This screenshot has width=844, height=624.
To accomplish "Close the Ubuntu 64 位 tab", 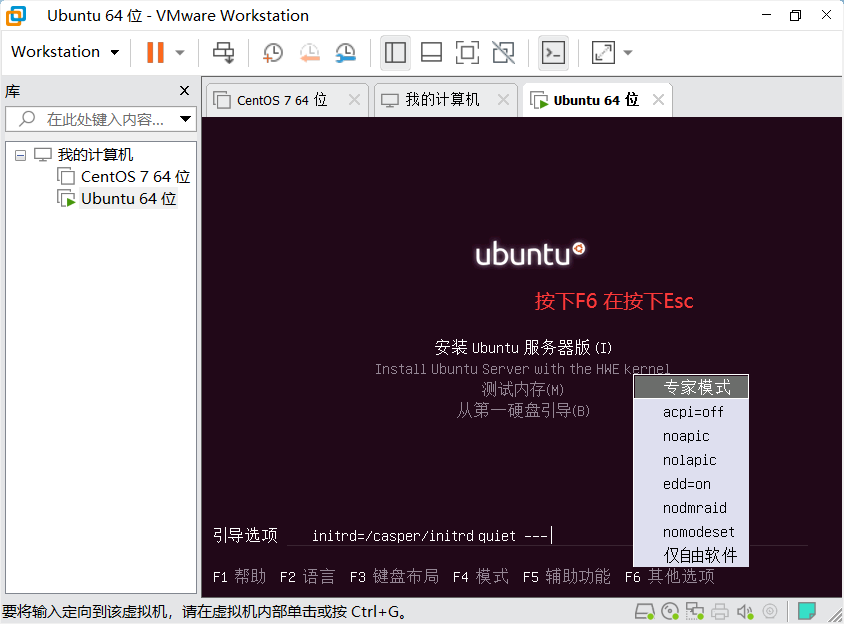I will point(658,100).
